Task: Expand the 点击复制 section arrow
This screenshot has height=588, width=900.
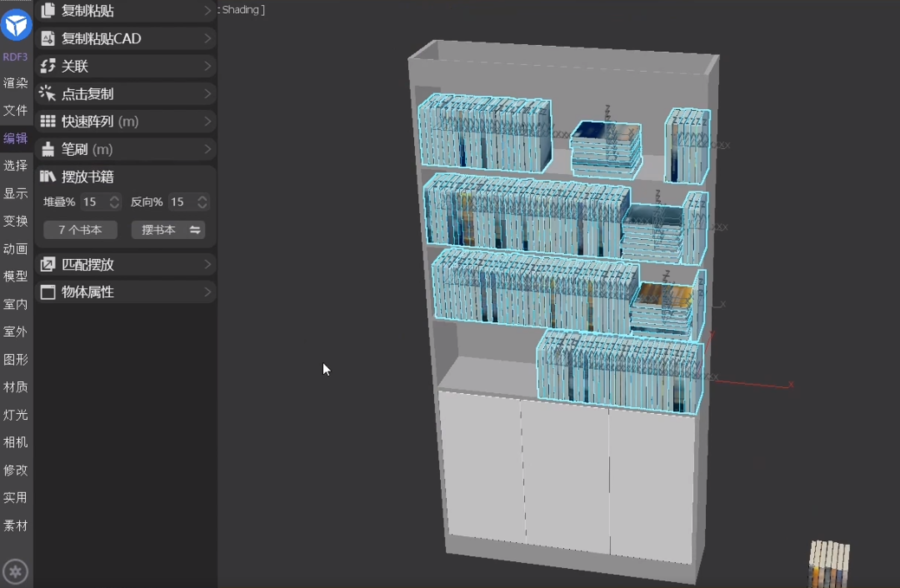Action: [x=207, y=94]
